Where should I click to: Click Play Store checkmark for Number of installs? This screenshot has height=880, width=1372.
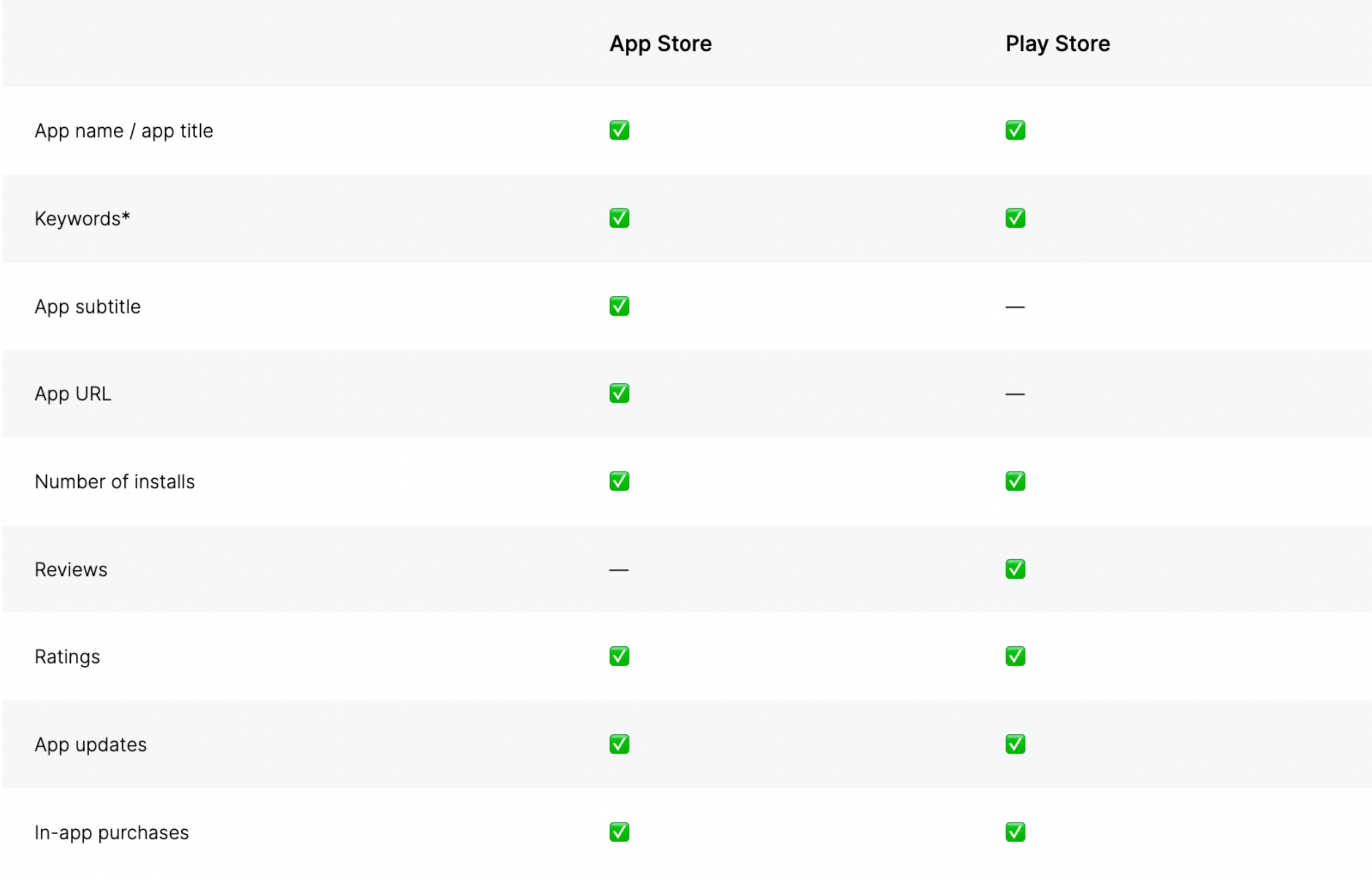1015,481
